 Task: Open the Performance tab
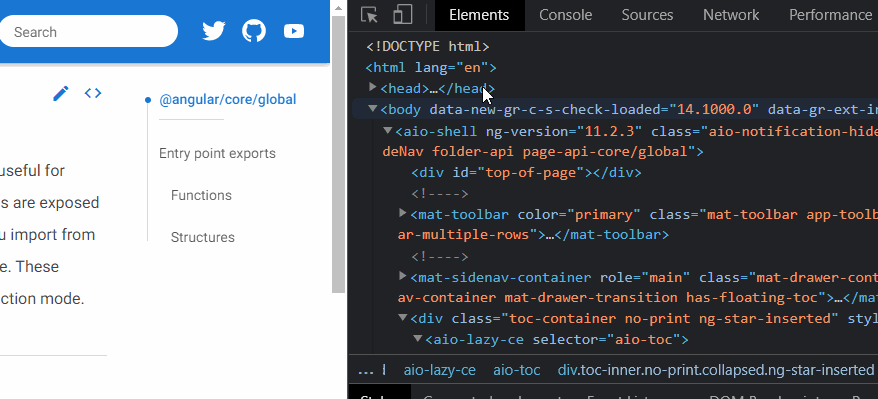pos(830,15)
